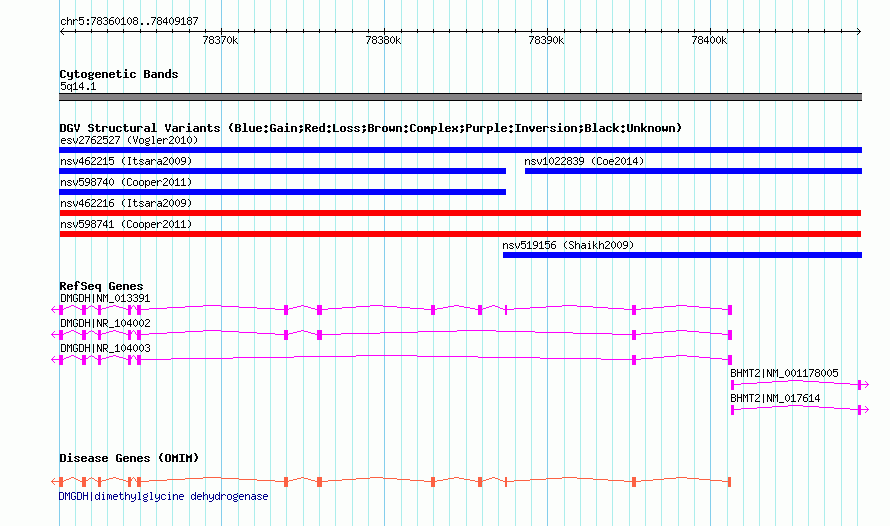Select the BHMT2 NM_017614 transcript glyph
The image size is (890, 526).
point(799,410)
